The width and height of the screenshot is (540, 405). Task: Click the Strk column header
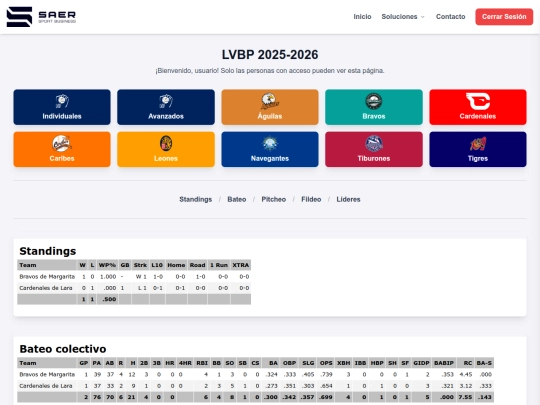pyautogui.click(x=140, y=265)
